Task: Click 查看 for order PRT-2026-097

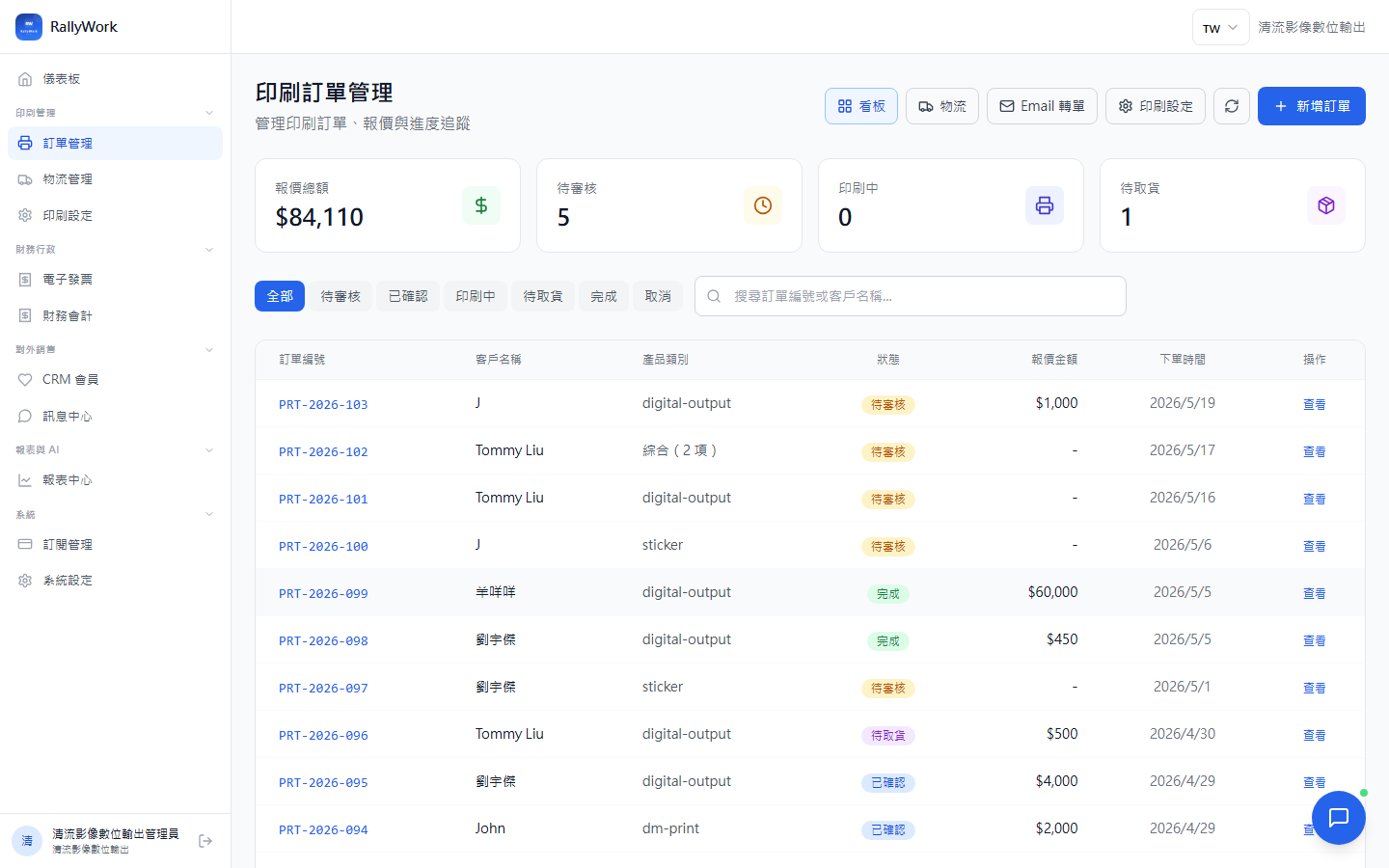Action: [1314, 689]
